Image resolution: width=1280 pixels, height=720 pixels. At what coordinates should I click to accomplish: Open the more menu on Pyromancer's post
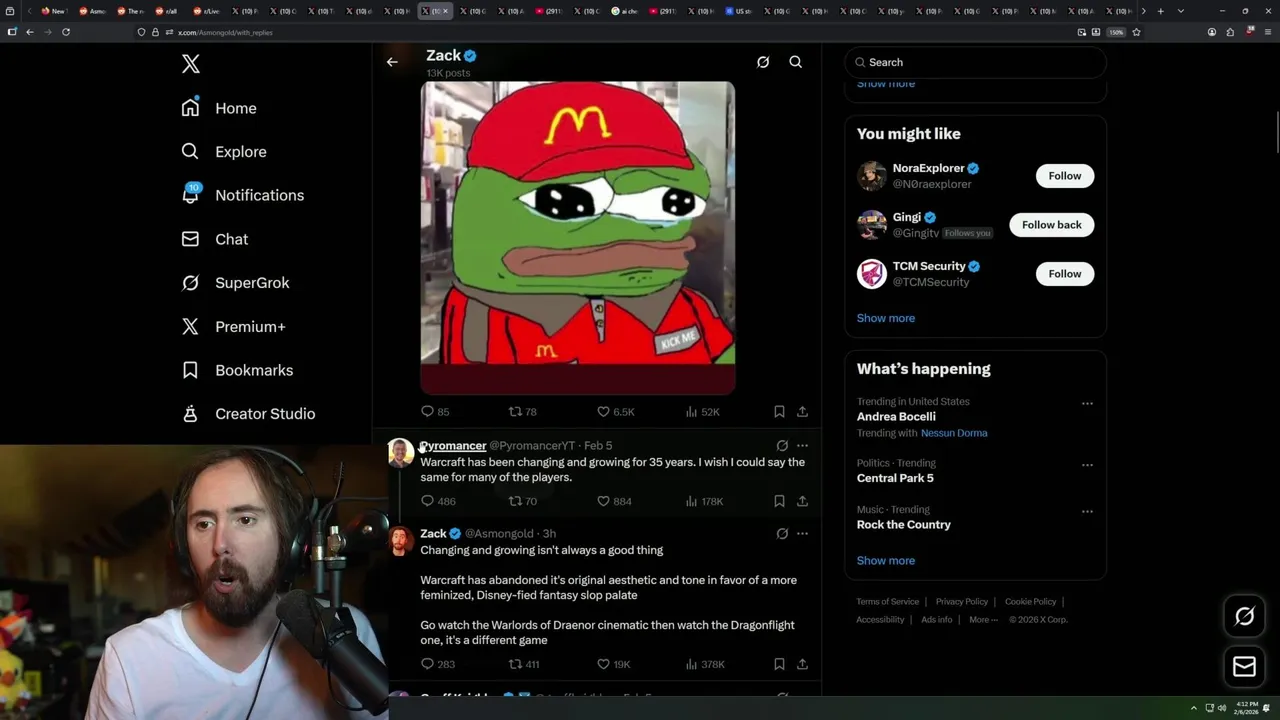[802, 446]
